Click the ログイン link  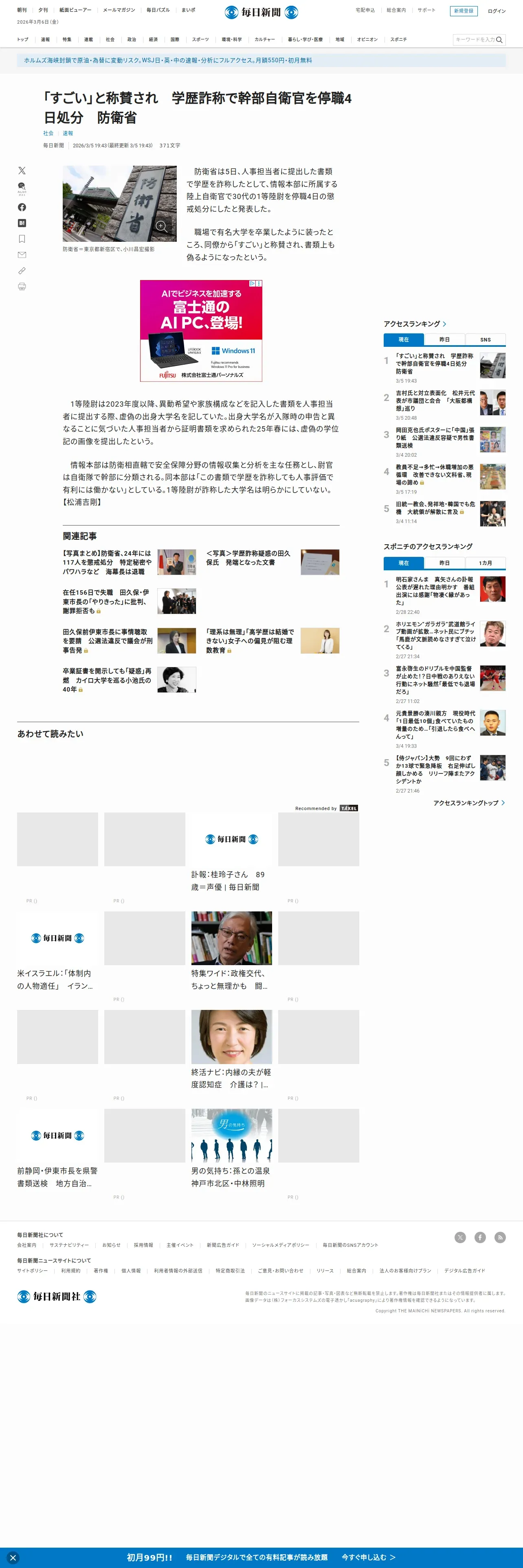(x=496, y=11)
